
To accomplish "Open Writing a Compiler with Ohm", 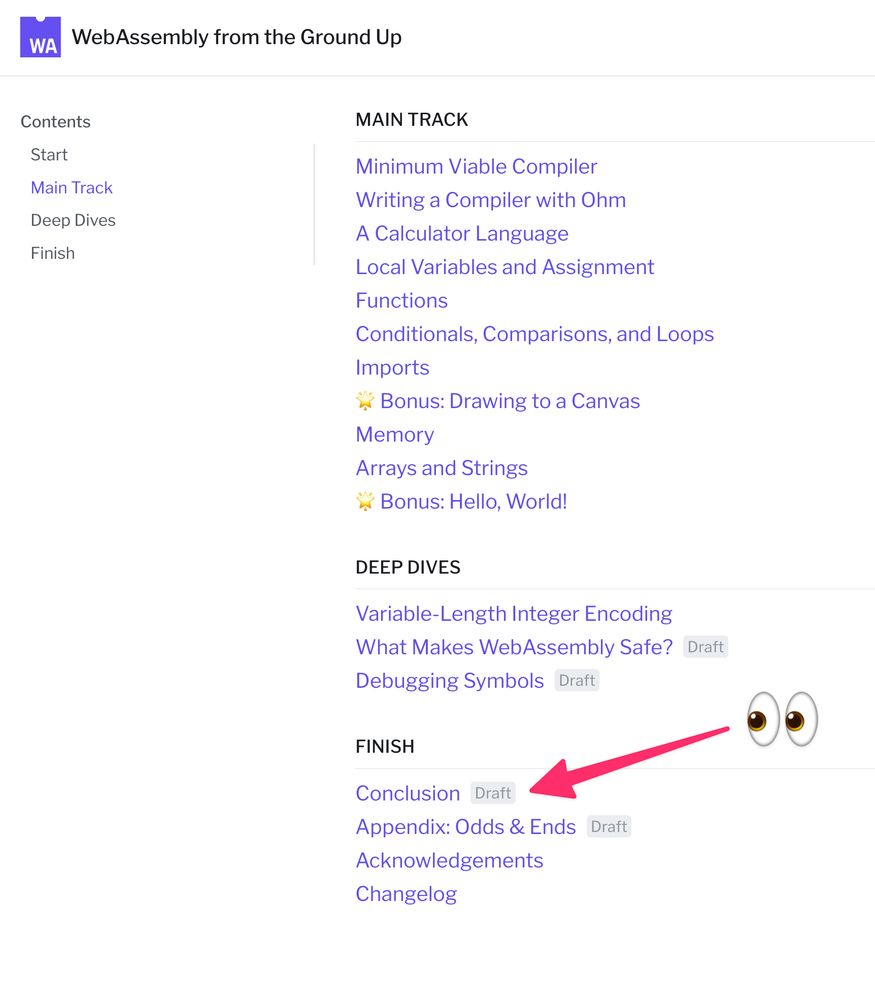I will click(x=491, y=200).
